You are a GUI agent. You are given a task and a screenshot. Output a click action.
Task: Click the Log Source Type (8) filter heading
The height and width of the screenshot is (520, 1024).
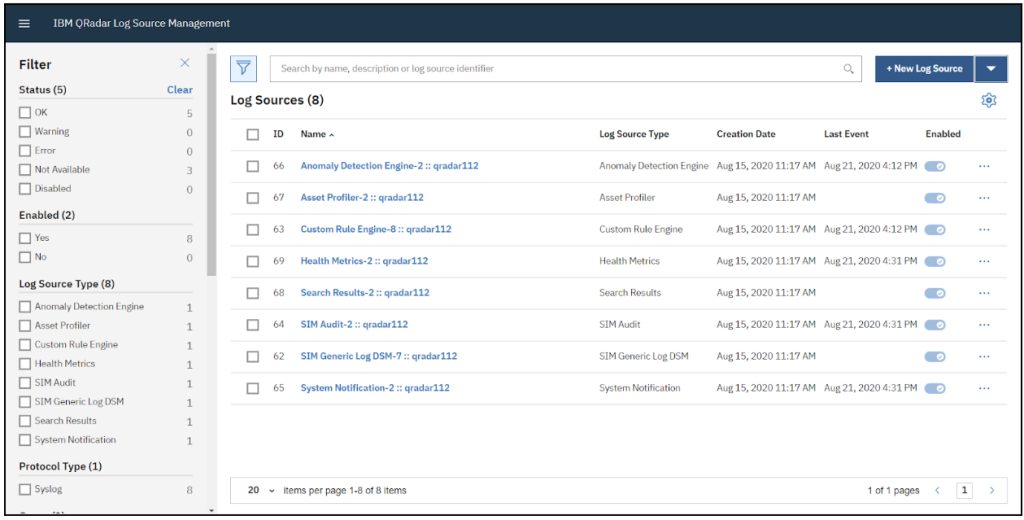(x=67, y=284)
